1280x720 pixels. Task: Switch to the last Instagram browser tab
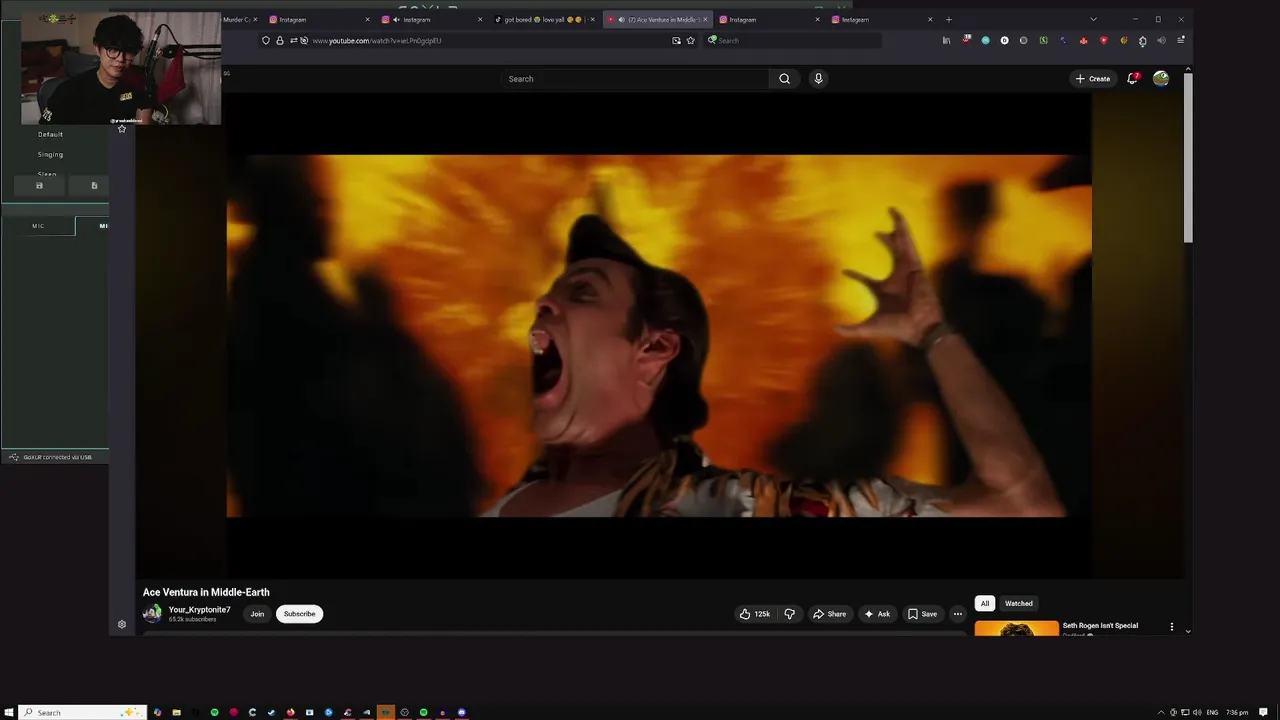pyautogui.click(x=882, y=19)
